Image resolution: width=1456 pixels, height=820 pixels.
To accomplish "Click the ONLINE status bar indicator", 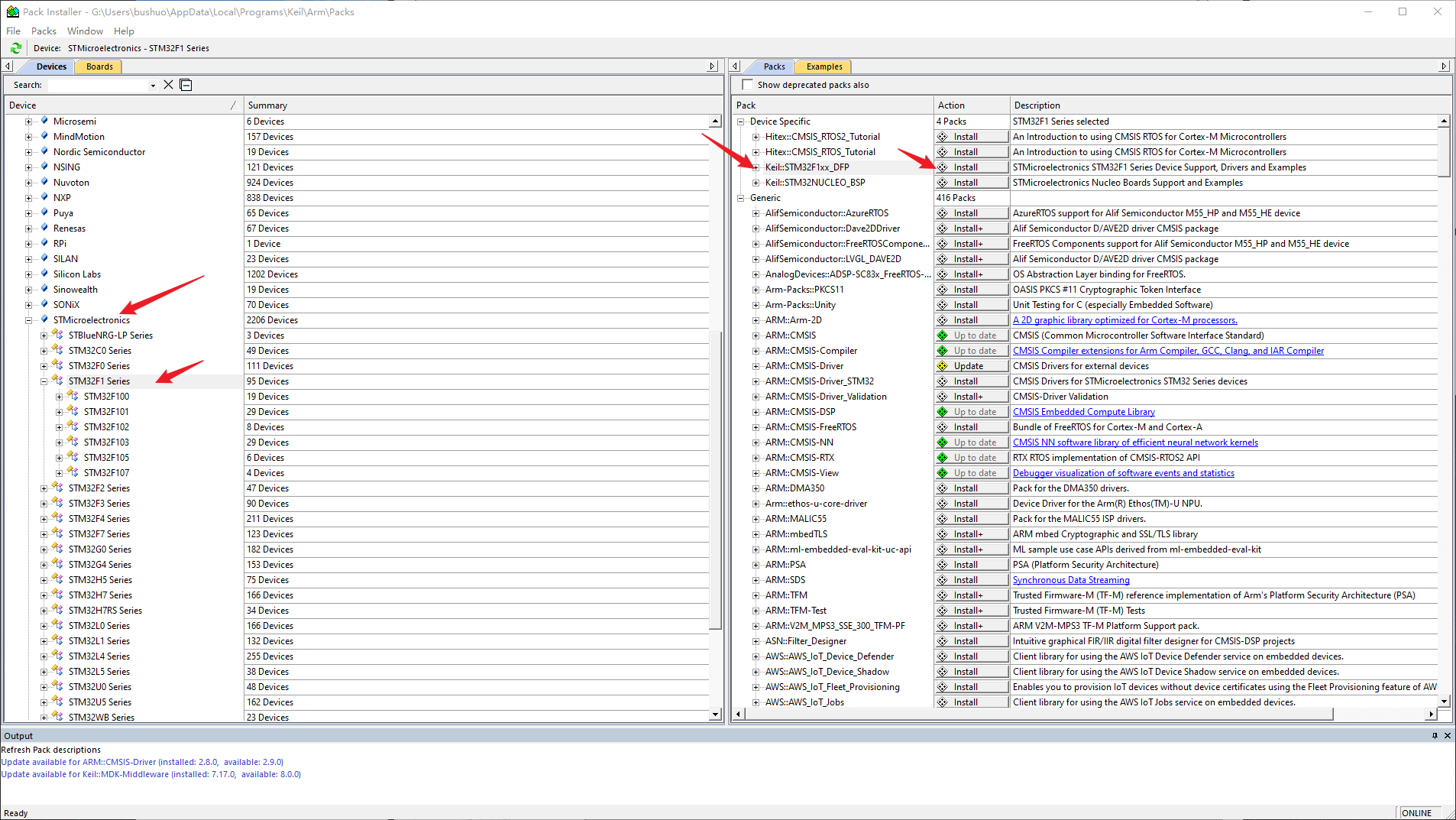I will coord(1417,813).
